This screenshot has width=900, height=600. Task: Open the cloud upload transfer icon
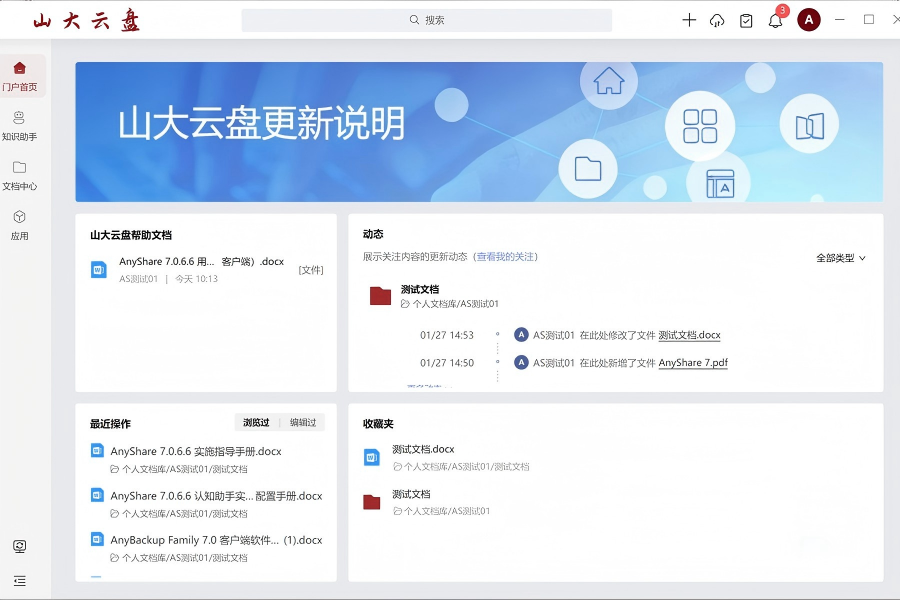(717, 20)
